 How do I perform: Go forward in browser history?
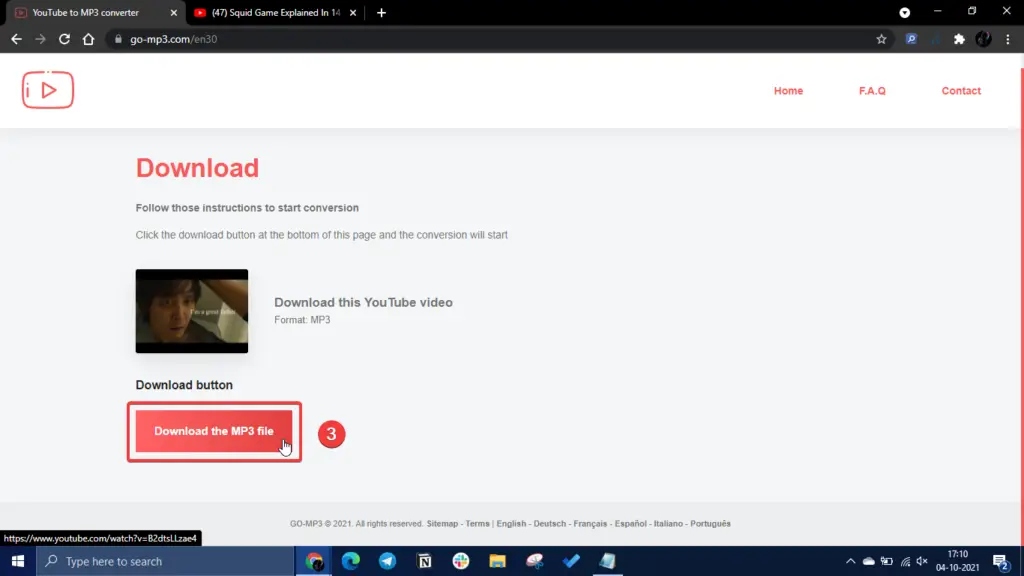pyautogui.click(x=40, y=39)
